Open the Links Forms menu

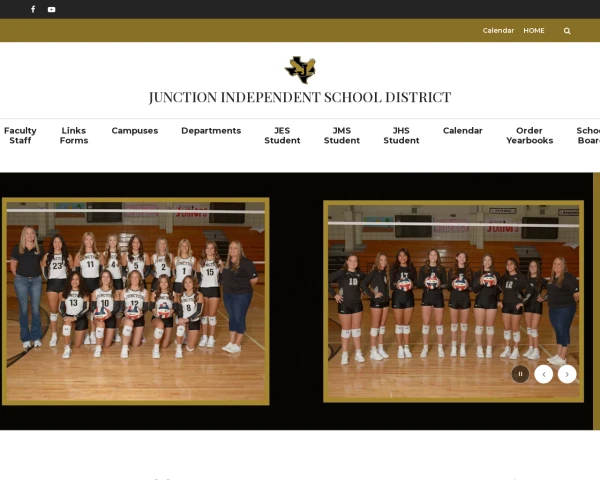pyautogui.click(x=74, y=136)
